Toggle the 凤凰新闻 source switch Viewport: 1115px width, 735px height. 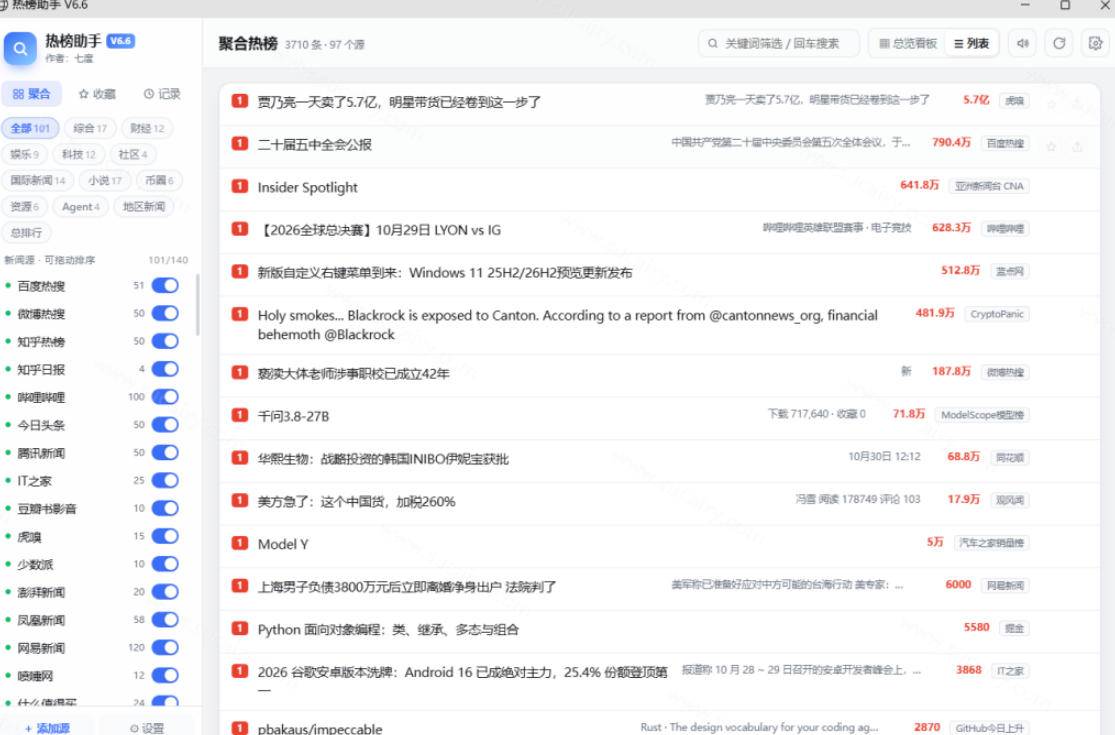[165, 620]
